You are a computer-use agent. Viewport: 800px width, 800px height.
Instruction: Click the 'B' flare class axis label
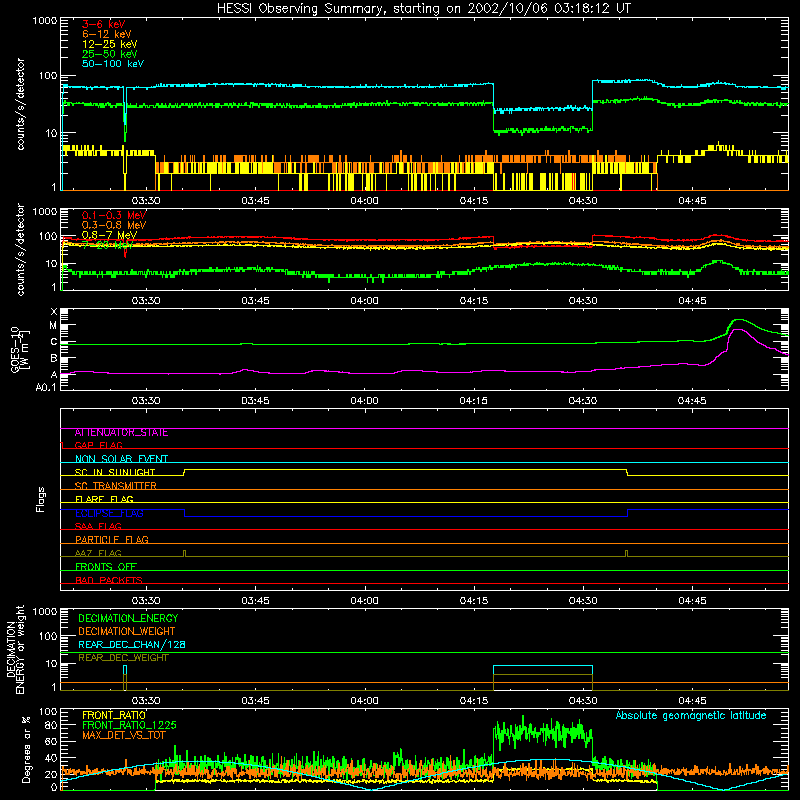point(54,358)
